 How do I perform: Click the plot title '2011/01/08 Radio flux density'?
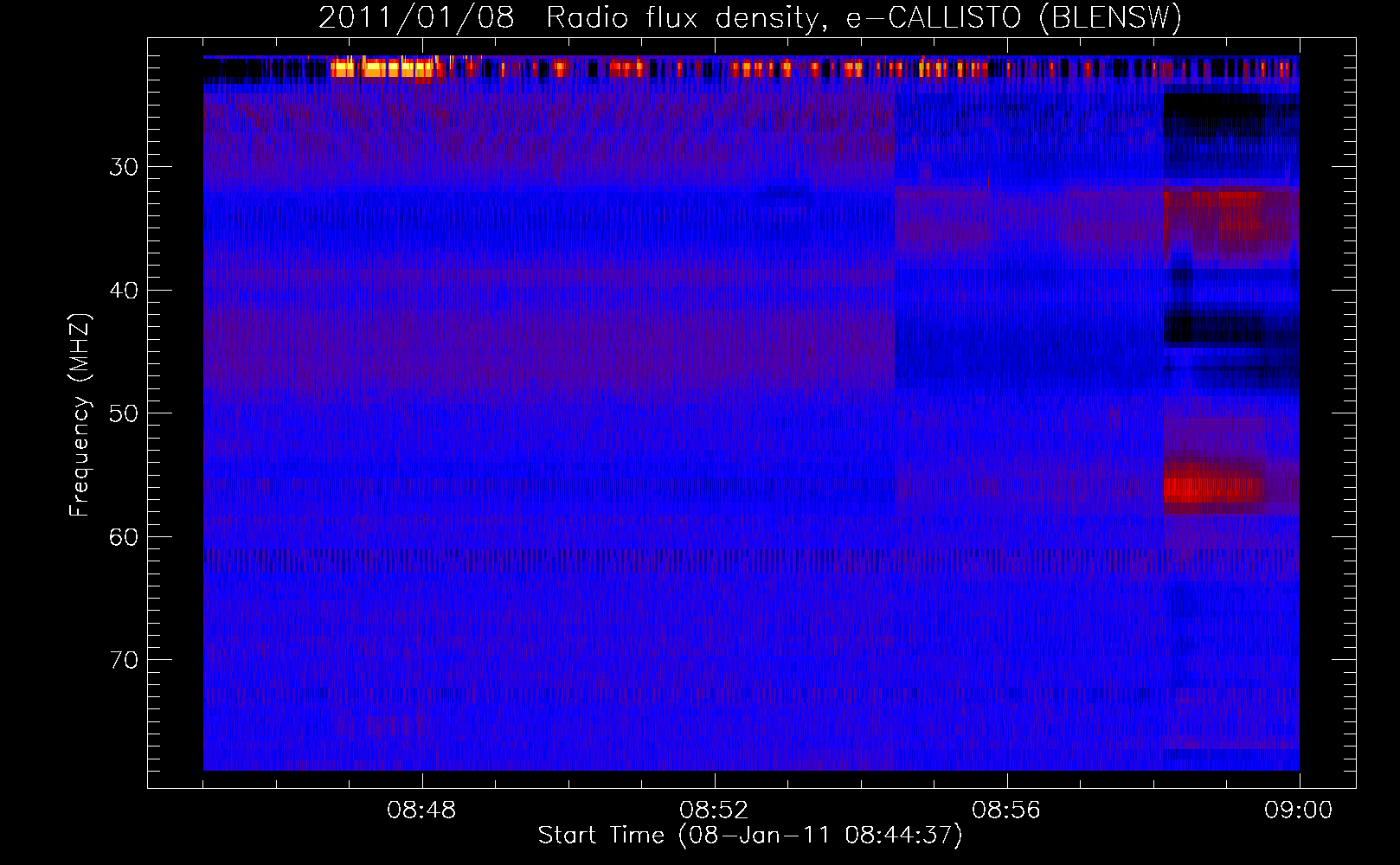[x=750, y=18]
